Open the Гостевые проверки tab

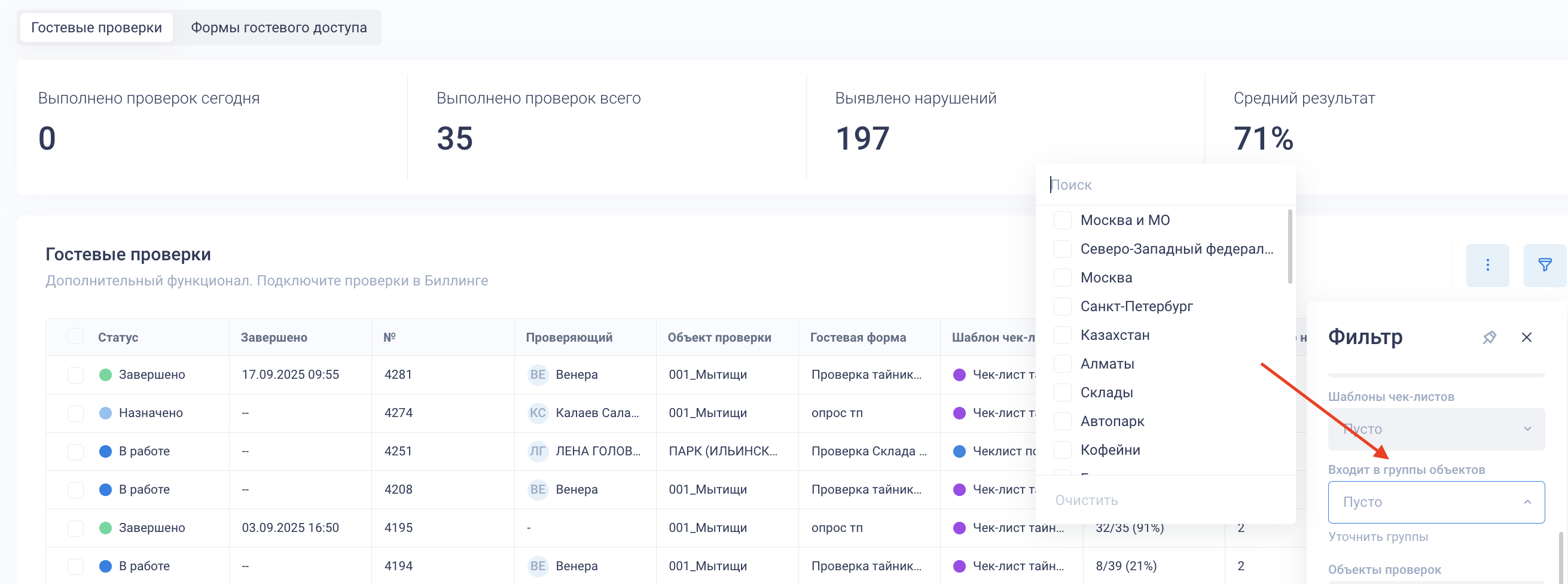[96, 28]
